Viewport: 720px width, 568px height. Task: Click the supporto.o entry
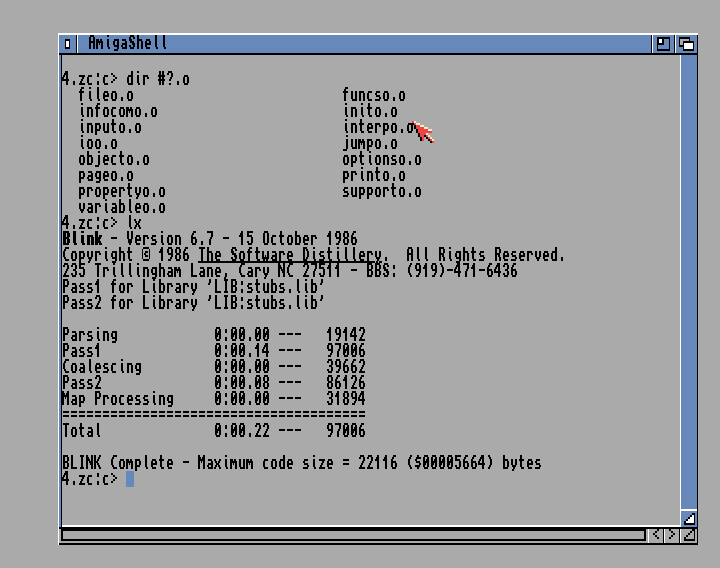point(381,192)
